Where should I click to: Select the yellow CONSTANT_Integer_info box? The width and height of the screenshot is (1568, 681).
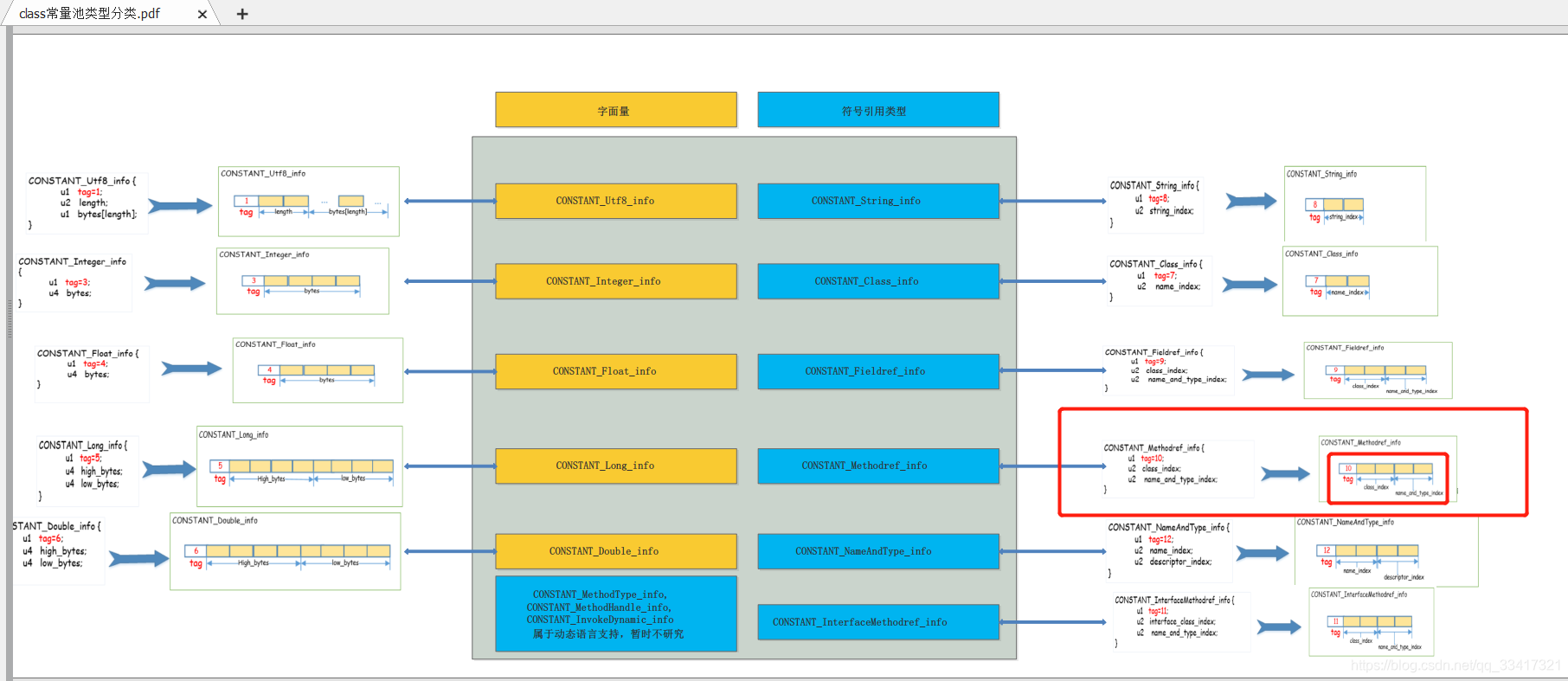tap(616, 281)
